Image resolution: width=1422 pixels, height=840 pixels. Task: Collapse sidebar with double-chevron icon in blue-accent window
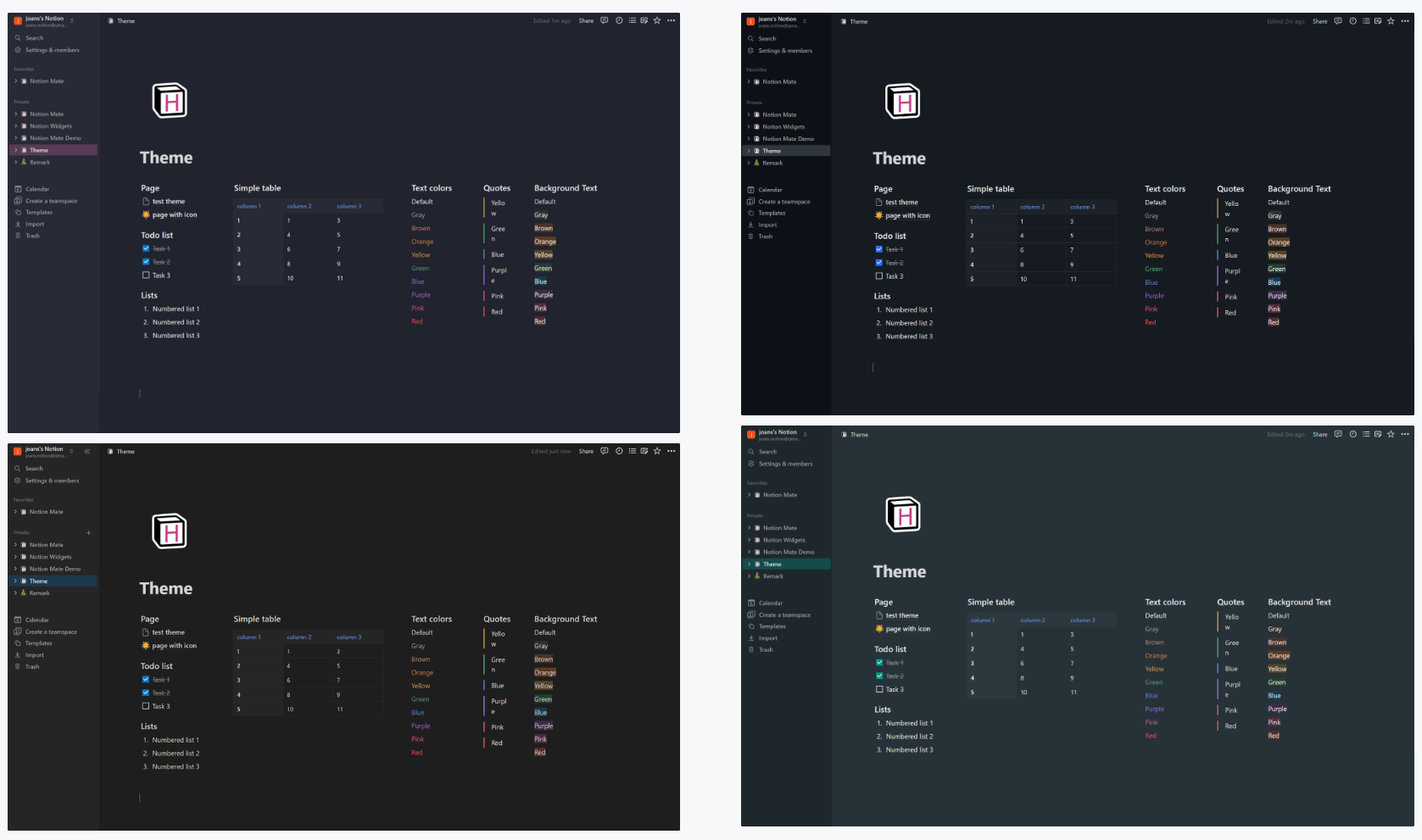tap(86, 451)
